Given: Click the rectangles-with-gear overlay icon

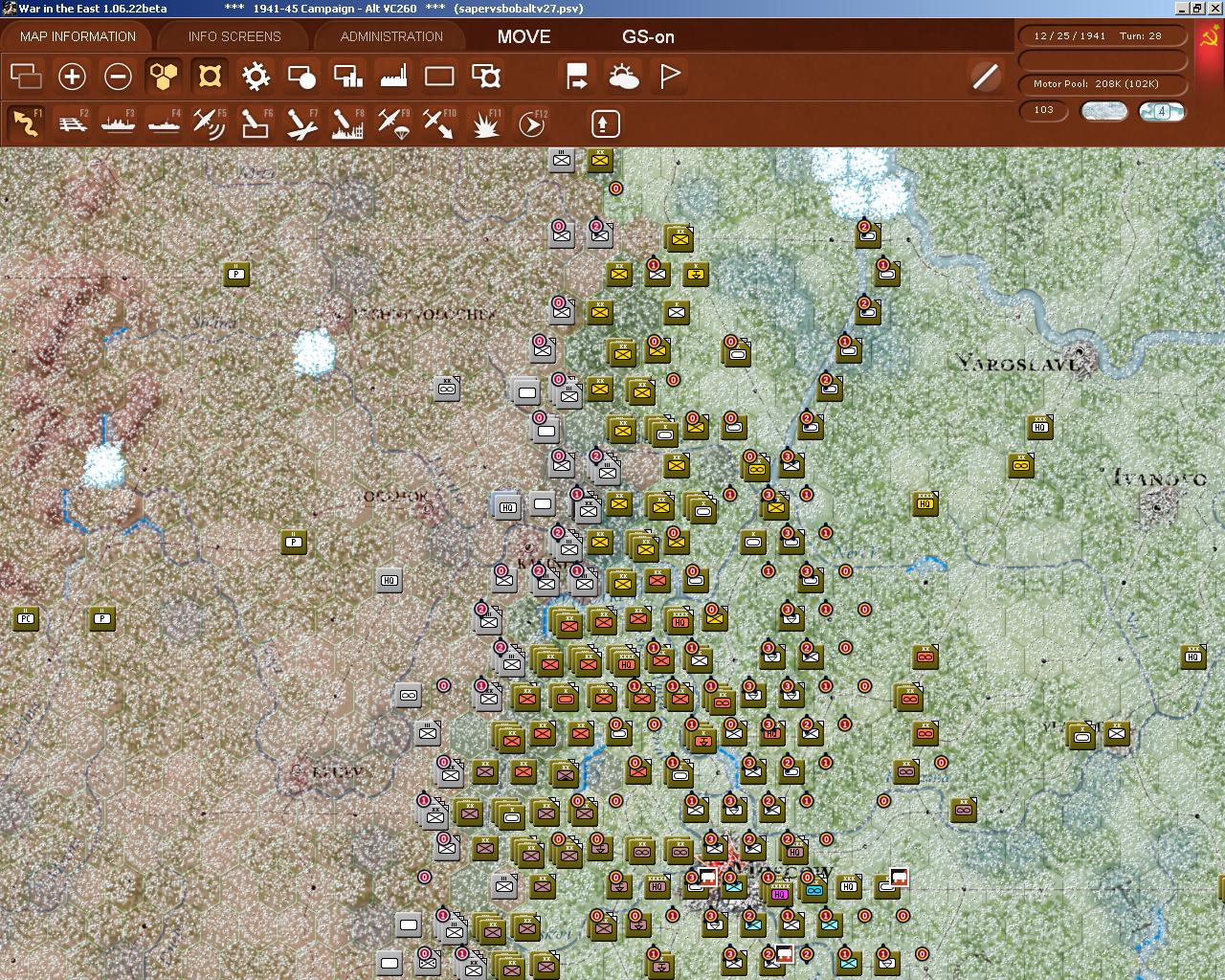Looking at the screenshot, I should [485, 76].
